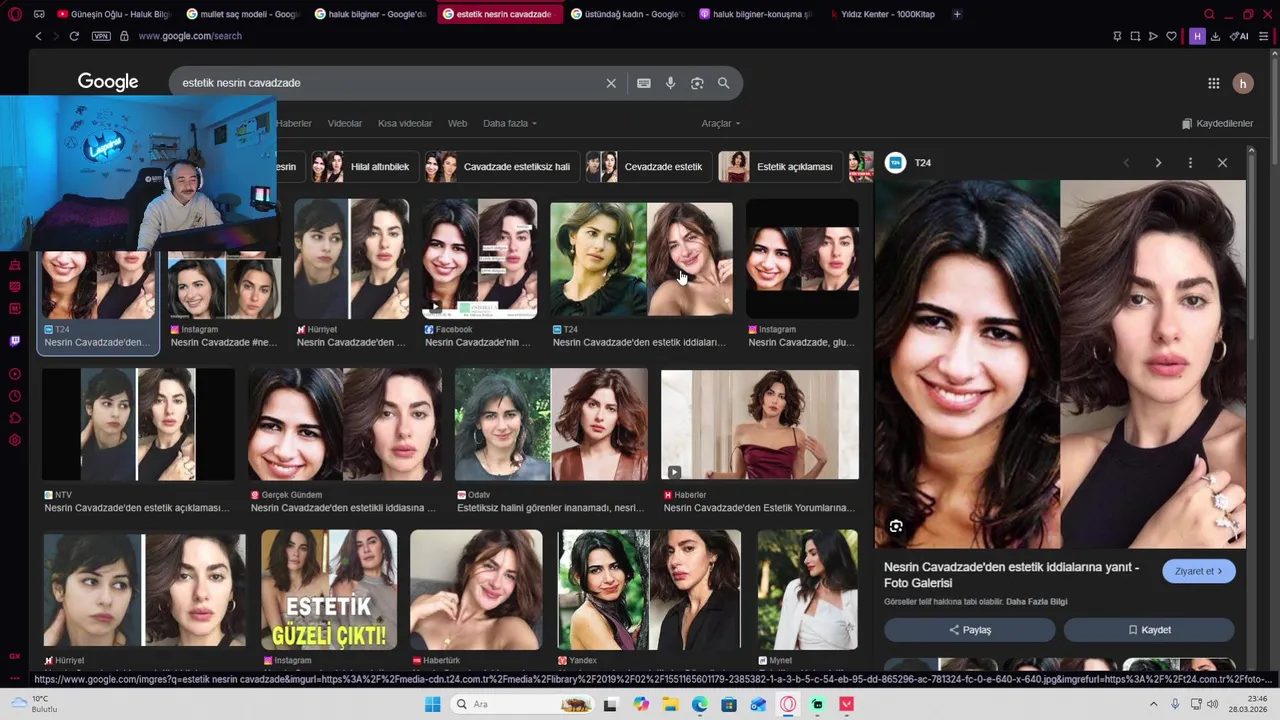Screen dimensions: 1280x720
Task: Start voice search with microphone icon
Action: [x=670, y=83]
